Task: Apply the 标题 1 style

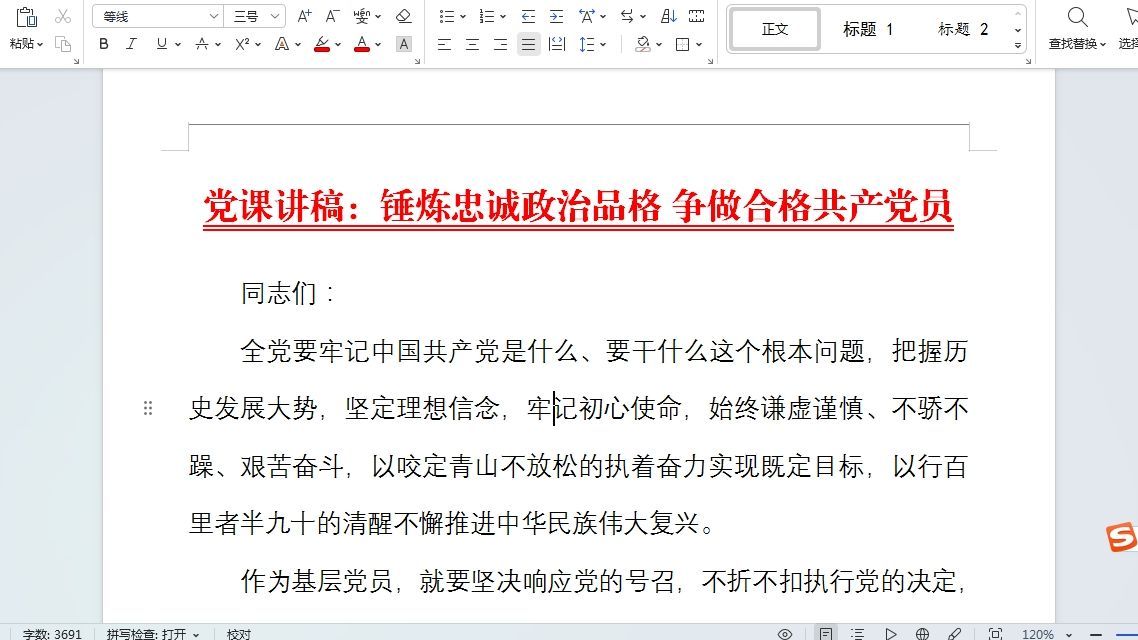Action: [x=868, y=29]
